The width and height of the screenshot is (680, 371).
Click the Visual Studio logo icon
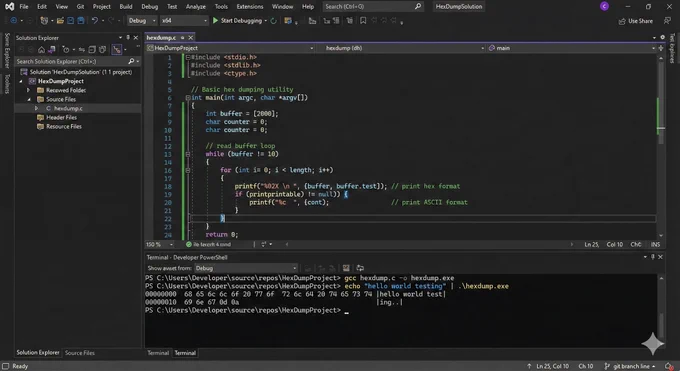point(9,7)
